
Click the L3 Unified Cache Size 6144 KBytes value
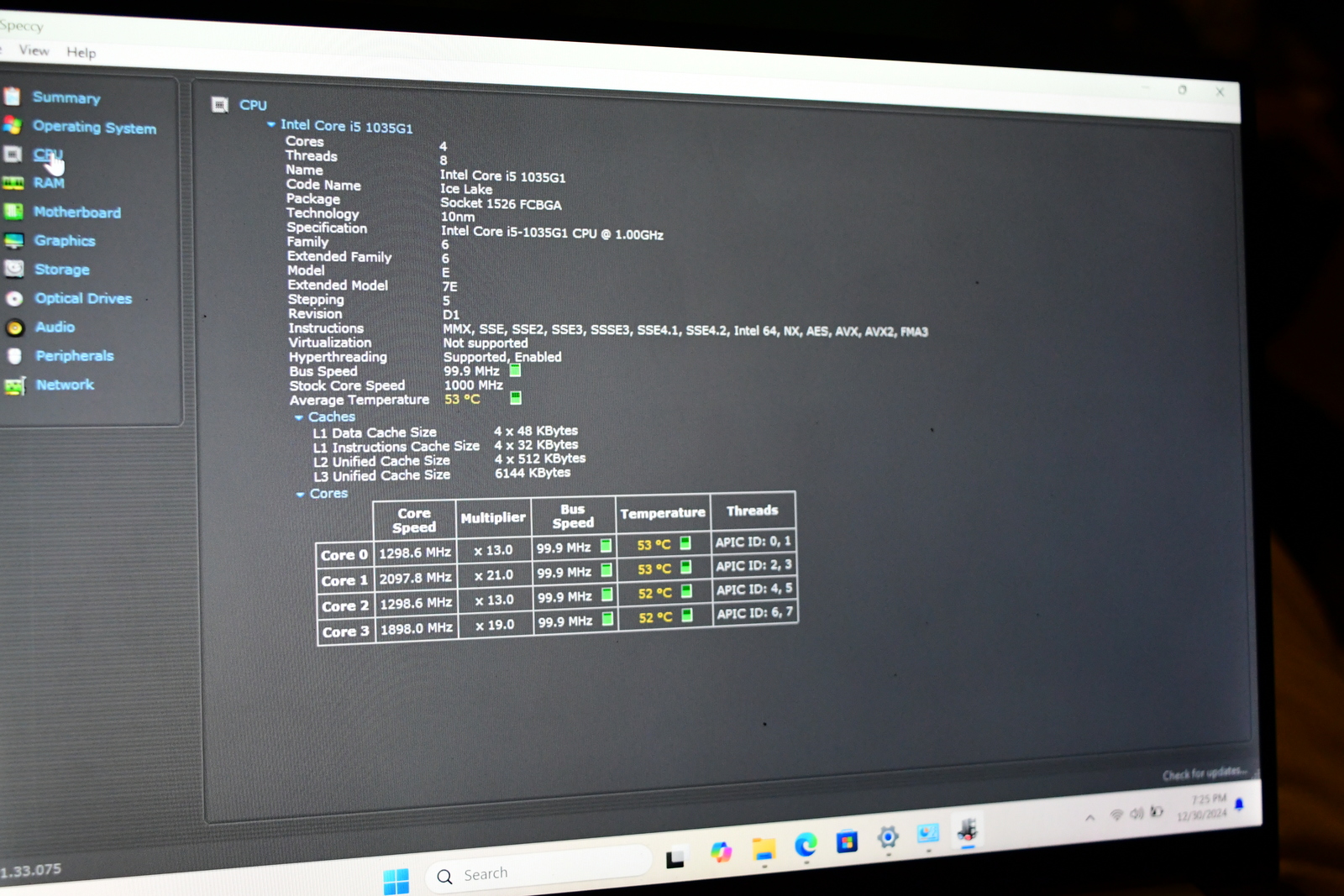tap(533, 473)
